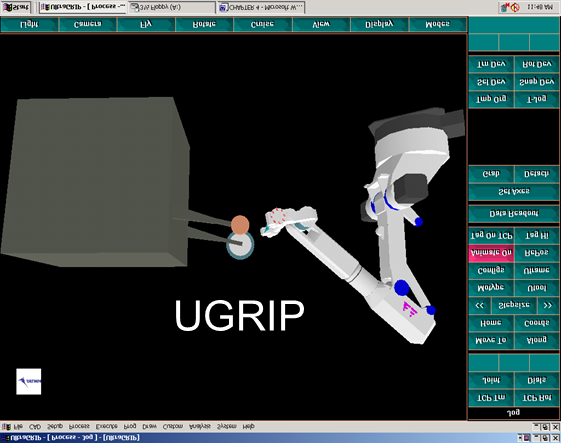Viewport: 561px width, 443px height.
Task: Select the Utool button
Action: (x=537, y=288)
